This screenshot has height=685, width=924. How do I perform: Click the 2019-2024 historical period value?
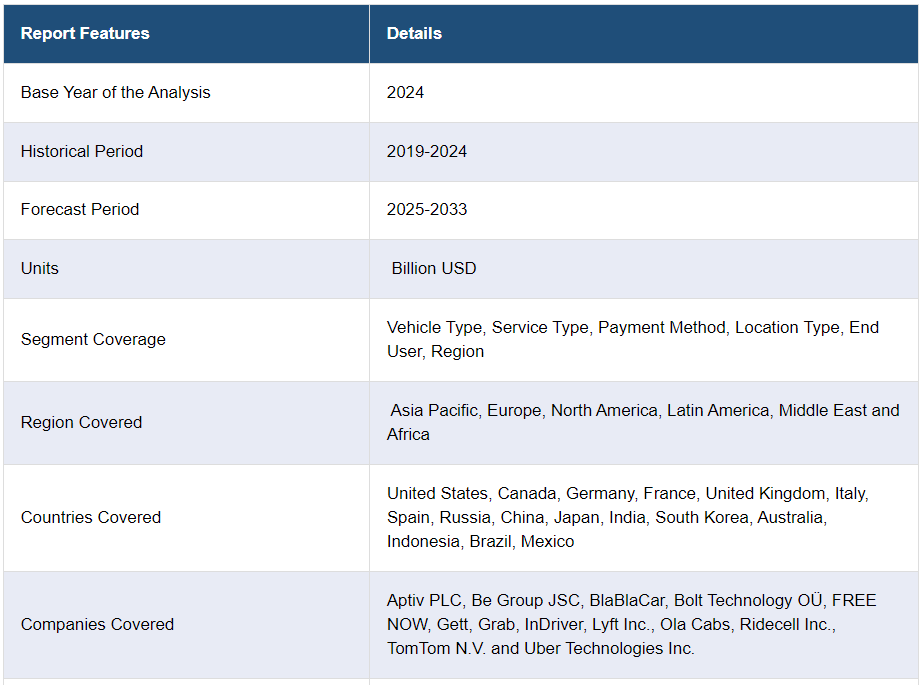(x=427, y=151)
